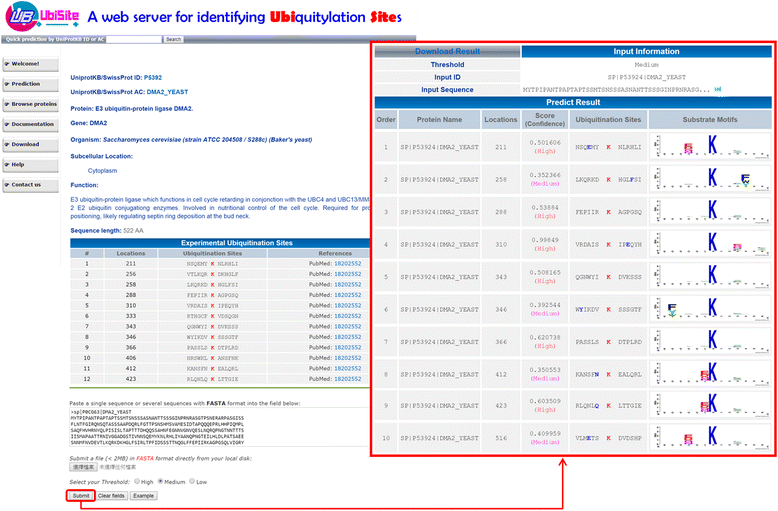Click the Sequence length 522 AA text
Screen dimensions: 778x511
[107, 231]
